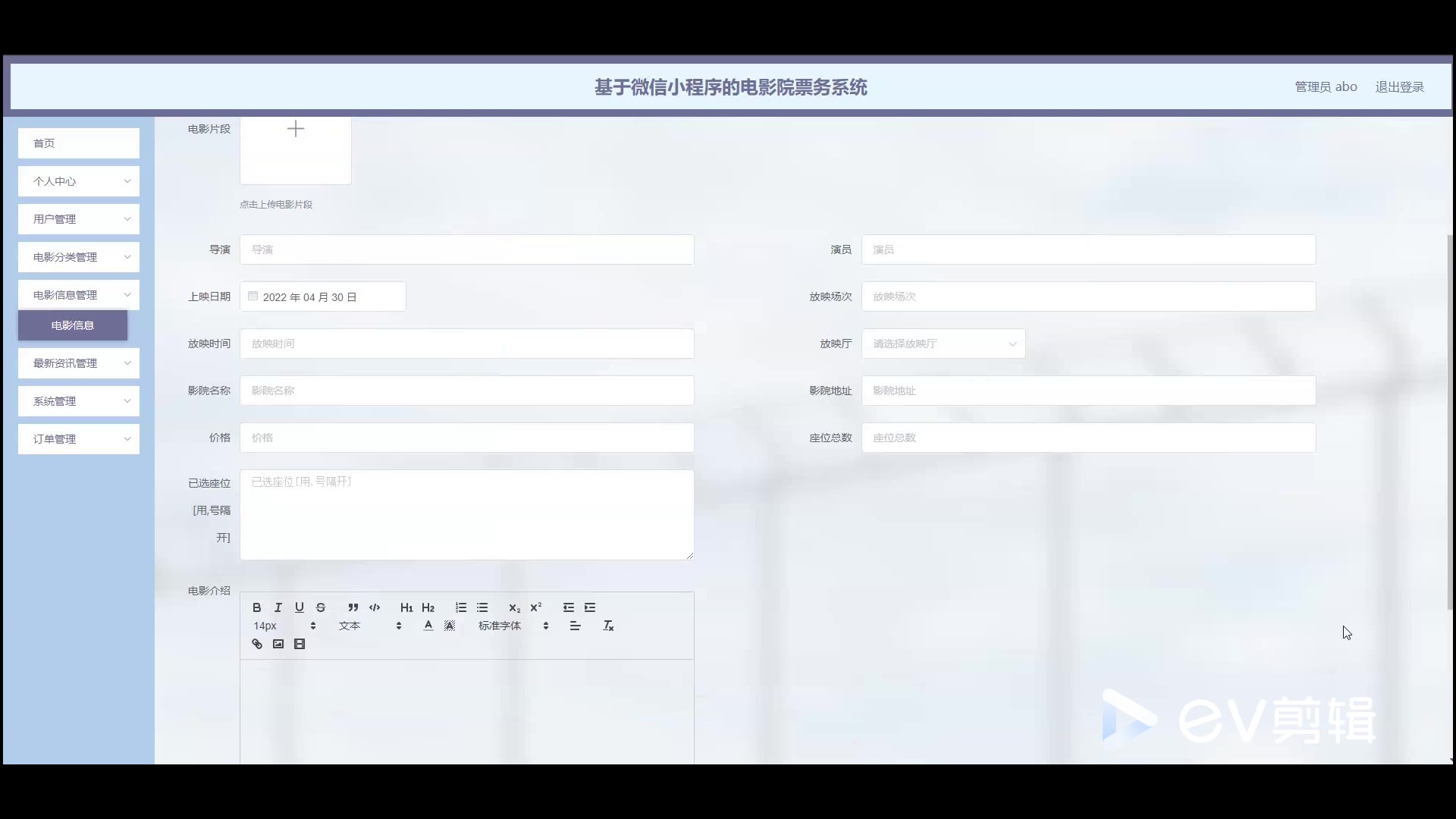Toggle bold formatting in editor
The height and width of the screenshot is (819, 1456).
click(257, 607)
